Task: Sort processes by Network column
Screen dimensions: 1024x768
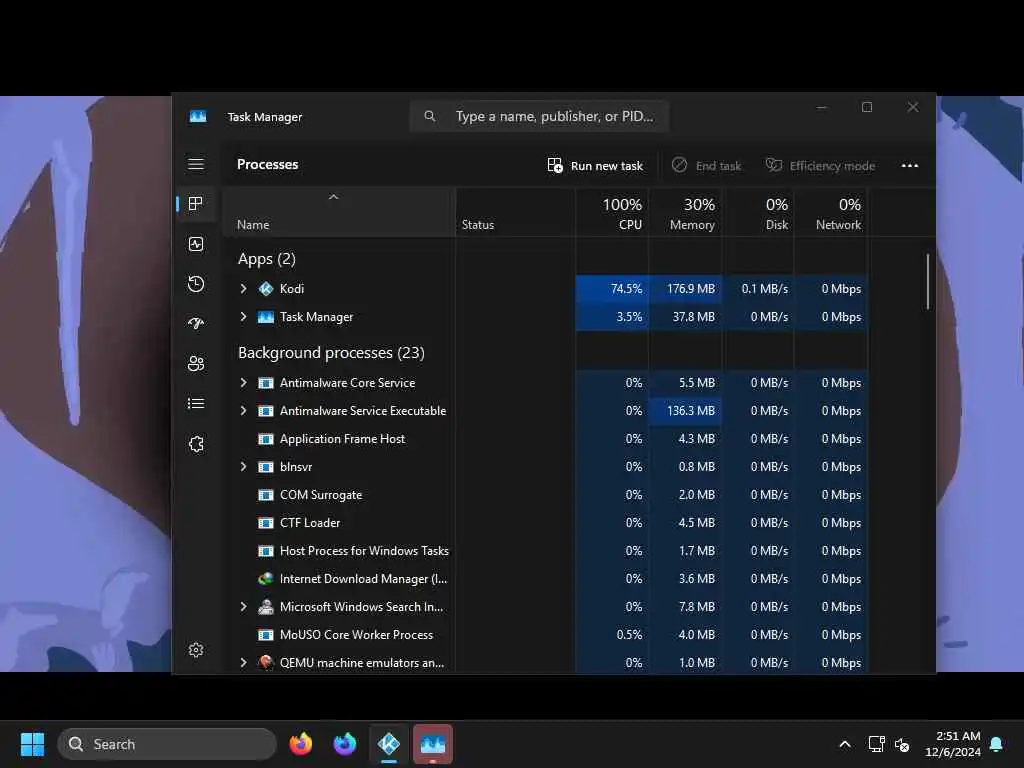Action: click(x=831, y=213)
